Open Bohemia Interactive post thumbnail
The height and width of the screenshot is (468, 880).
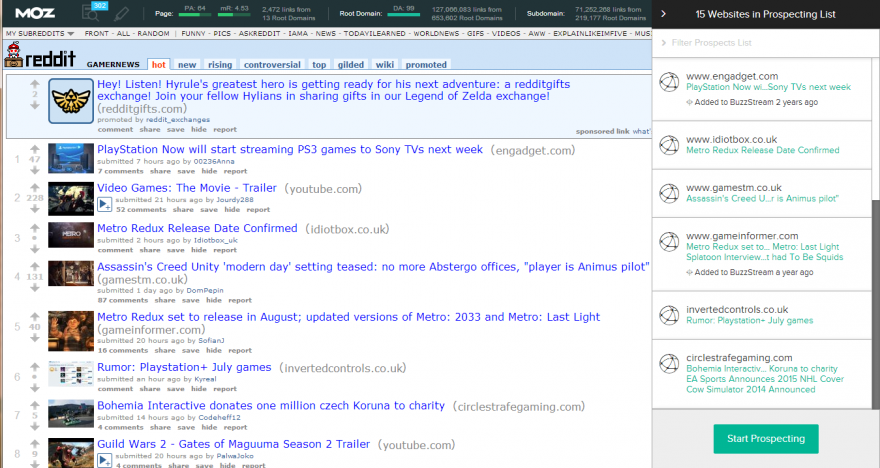tap(71, 414)
